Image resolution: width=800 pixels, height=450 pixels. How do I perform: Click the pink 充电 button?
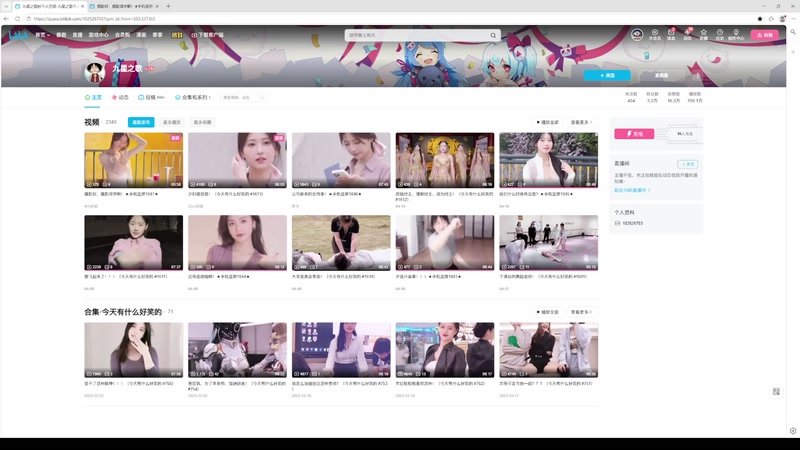634,133
